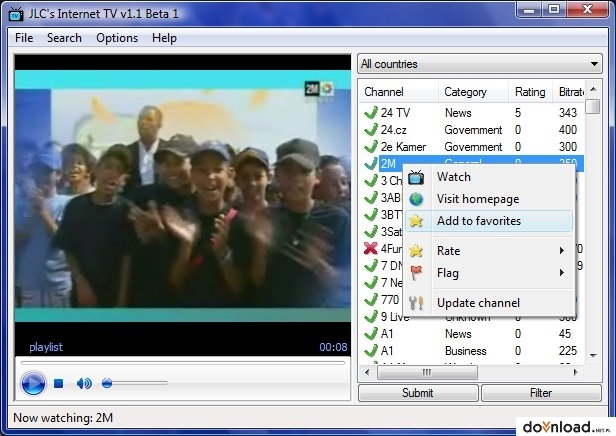Image resolution: width=616 pixels, height=436 pixels.
Task: Expand the Flag submenu
Action: pyautogui.click(x=489, y=273)
